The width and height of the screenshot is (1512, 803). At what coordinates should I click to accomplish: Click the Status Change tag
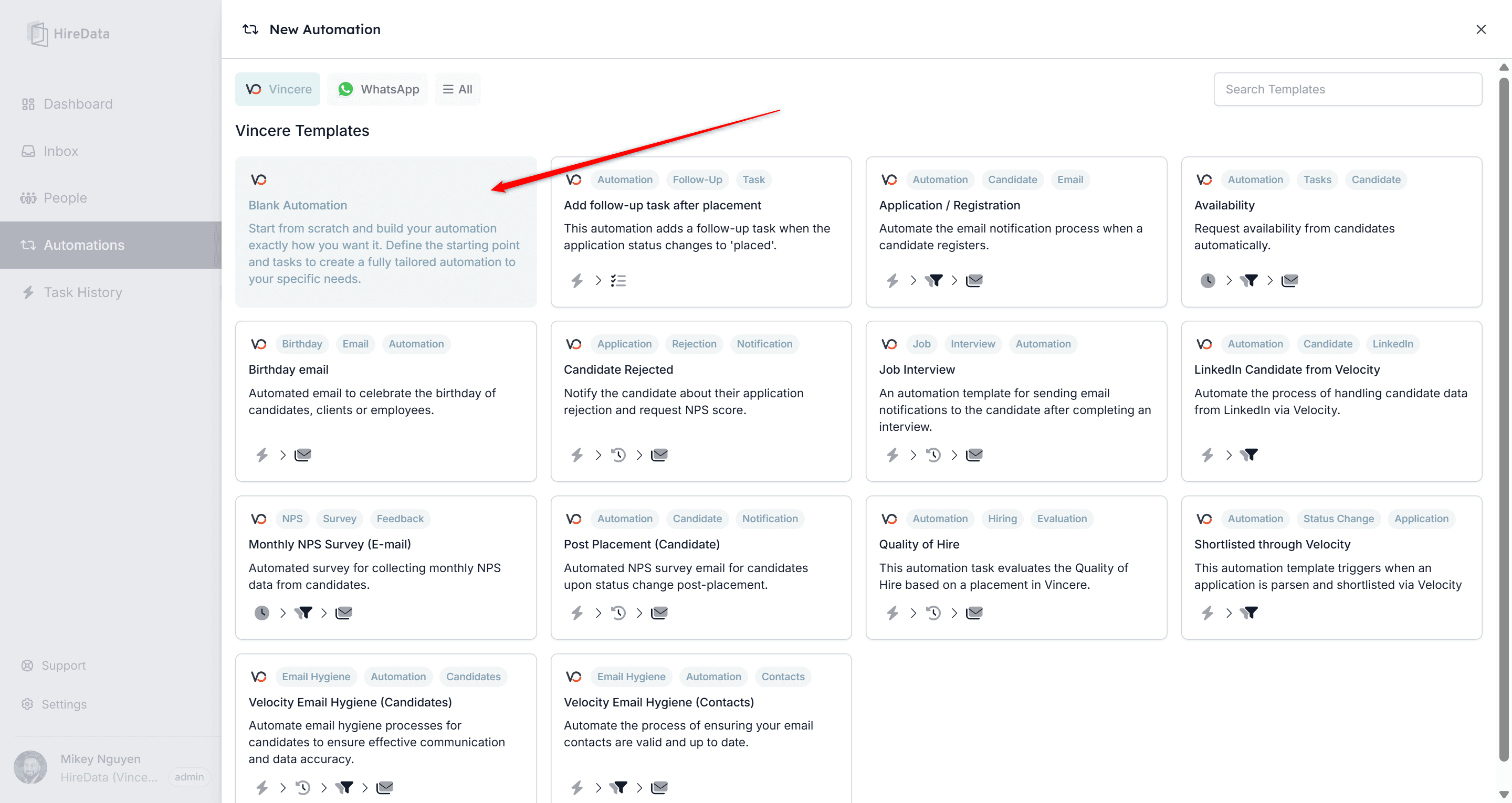click(1338, 519)
